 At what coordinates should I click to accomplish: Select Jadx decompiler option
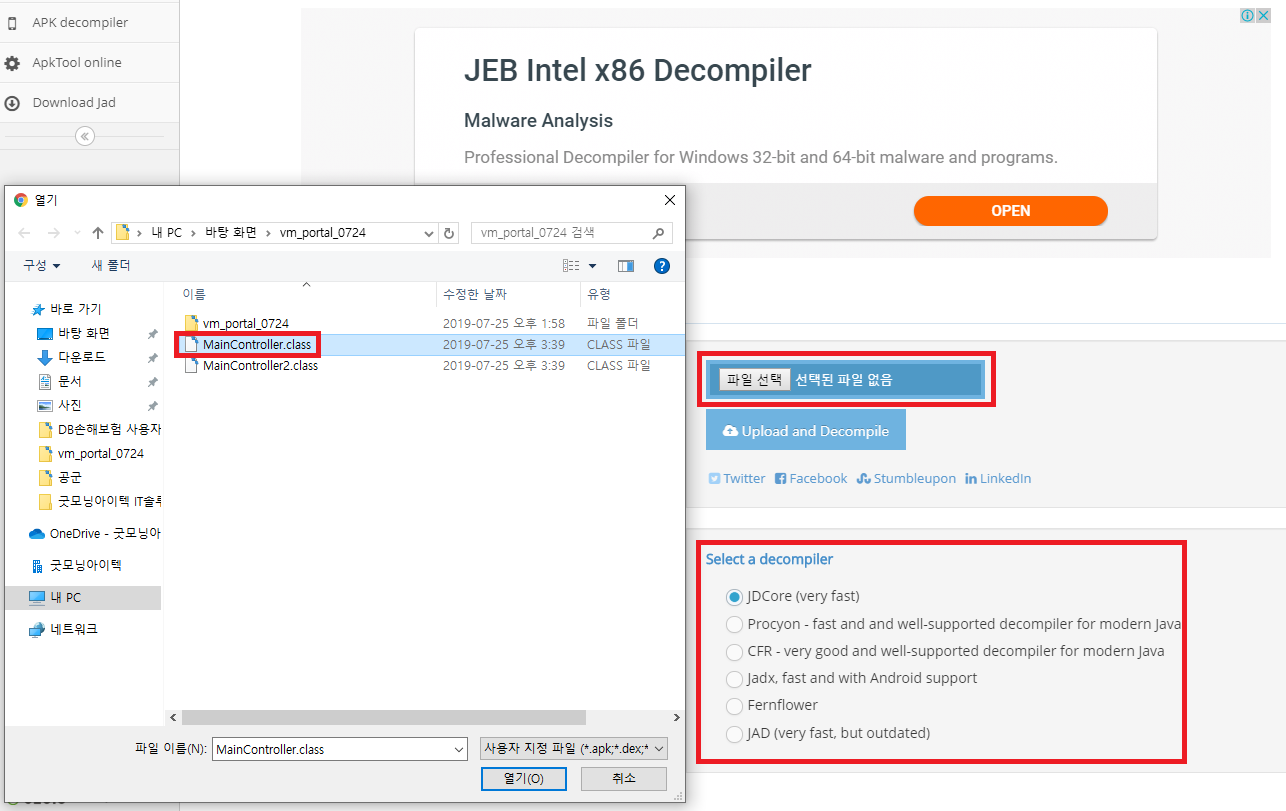(735, 678)
